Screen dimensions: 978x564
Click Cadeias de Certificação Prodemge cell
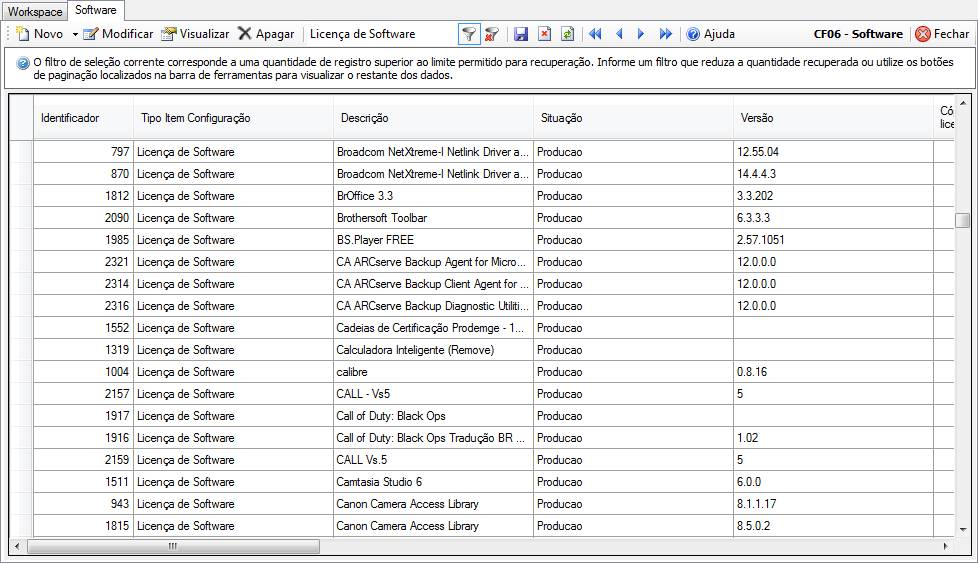pos(433,328)
